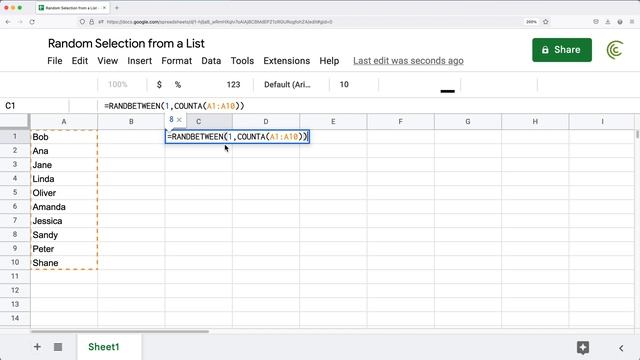640x360 pixels.
Task: Click the cell containing Jane
Action: pyautogui.click(x=64, y=165)
